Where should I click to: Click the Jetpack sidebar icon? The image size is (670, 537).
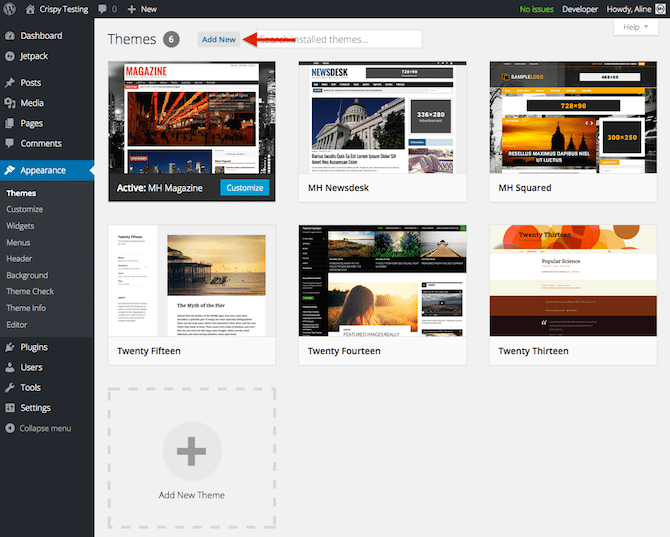pyautogui.click(x=10, y=56)
